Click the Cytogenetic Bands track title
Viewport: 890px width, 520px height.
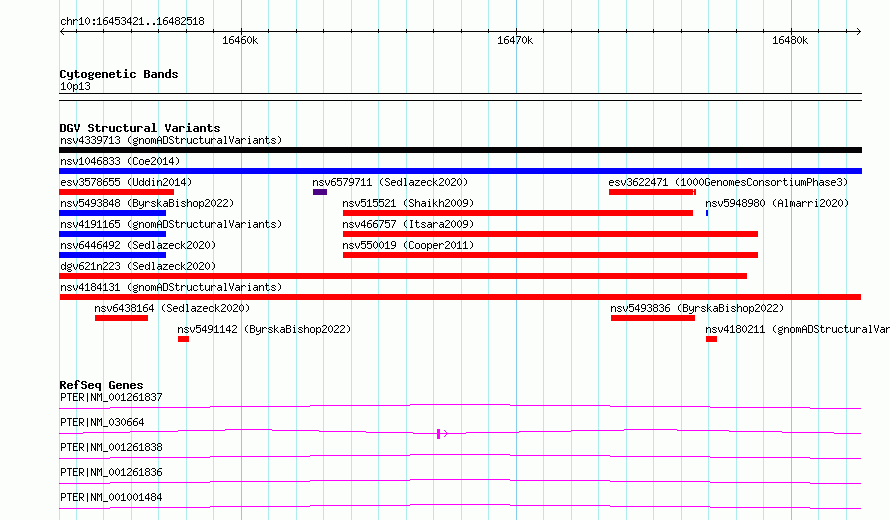(119, 74)
